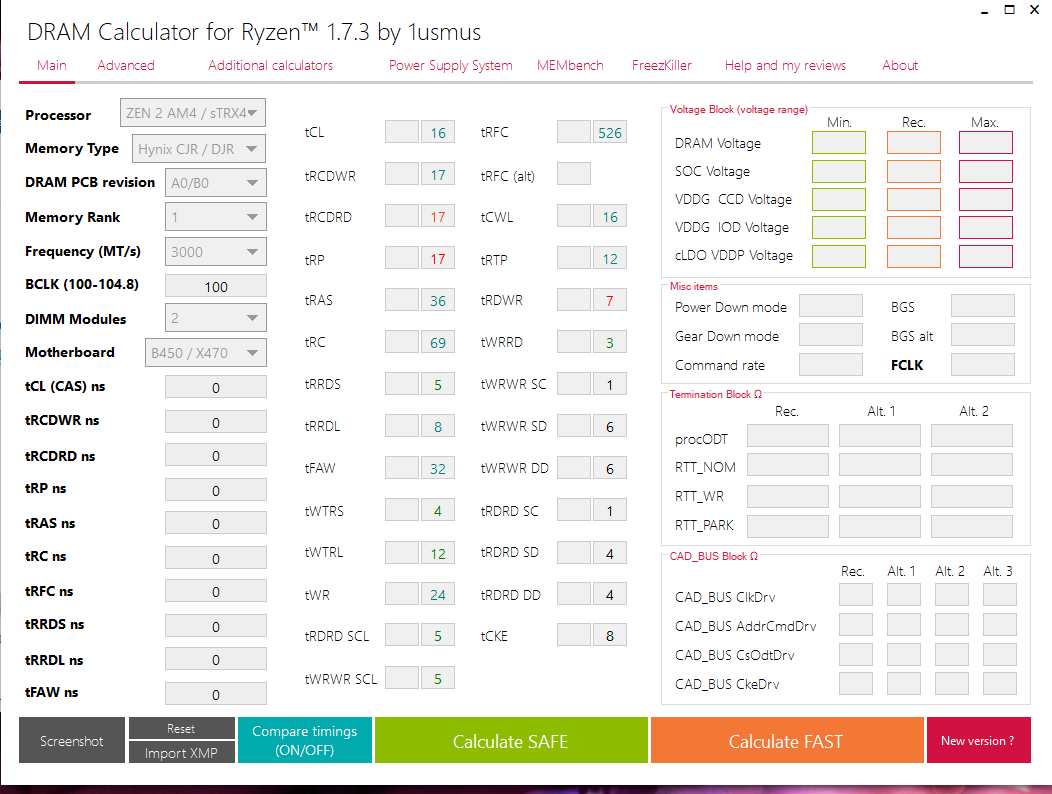This screenshot has height=794, width=1052.
Task: Click the tCL (CAS) ns field
Action: click(215, 387)
